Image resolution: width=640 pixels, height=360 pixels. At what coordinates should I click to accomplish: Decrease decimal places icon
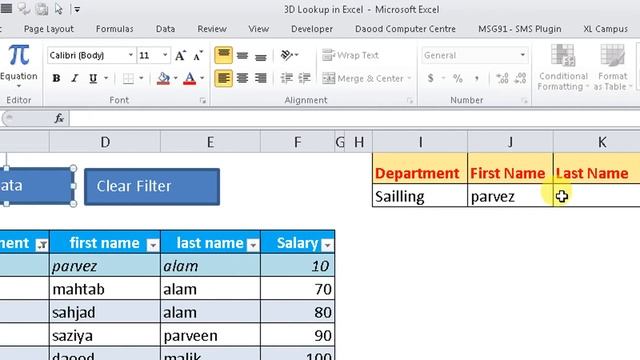point(520,78)
